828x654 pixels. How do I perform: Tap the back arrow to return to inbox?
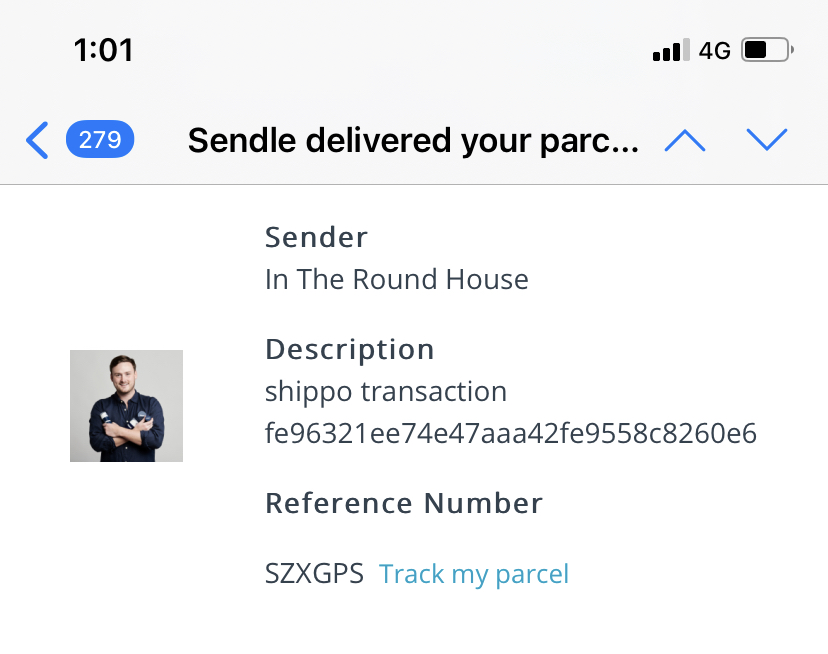37,140
